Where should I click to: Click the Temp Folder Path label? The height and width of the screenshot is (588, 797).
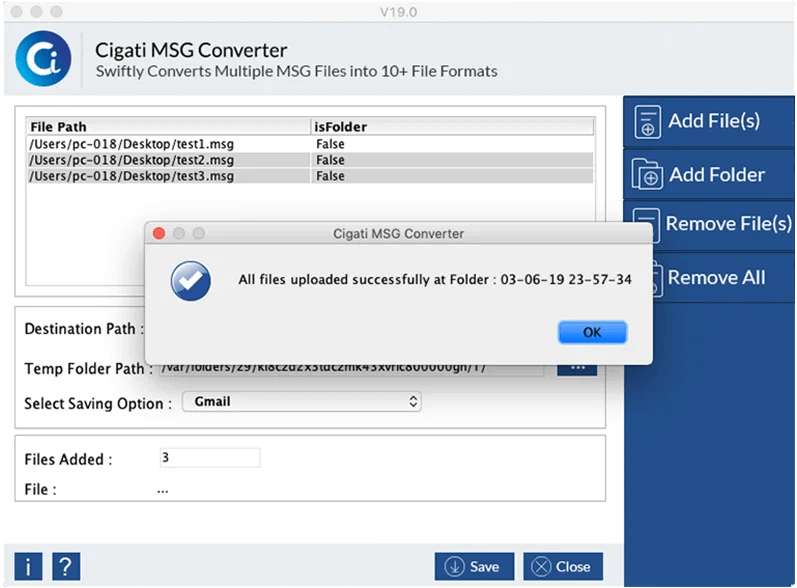coord(88,368)
